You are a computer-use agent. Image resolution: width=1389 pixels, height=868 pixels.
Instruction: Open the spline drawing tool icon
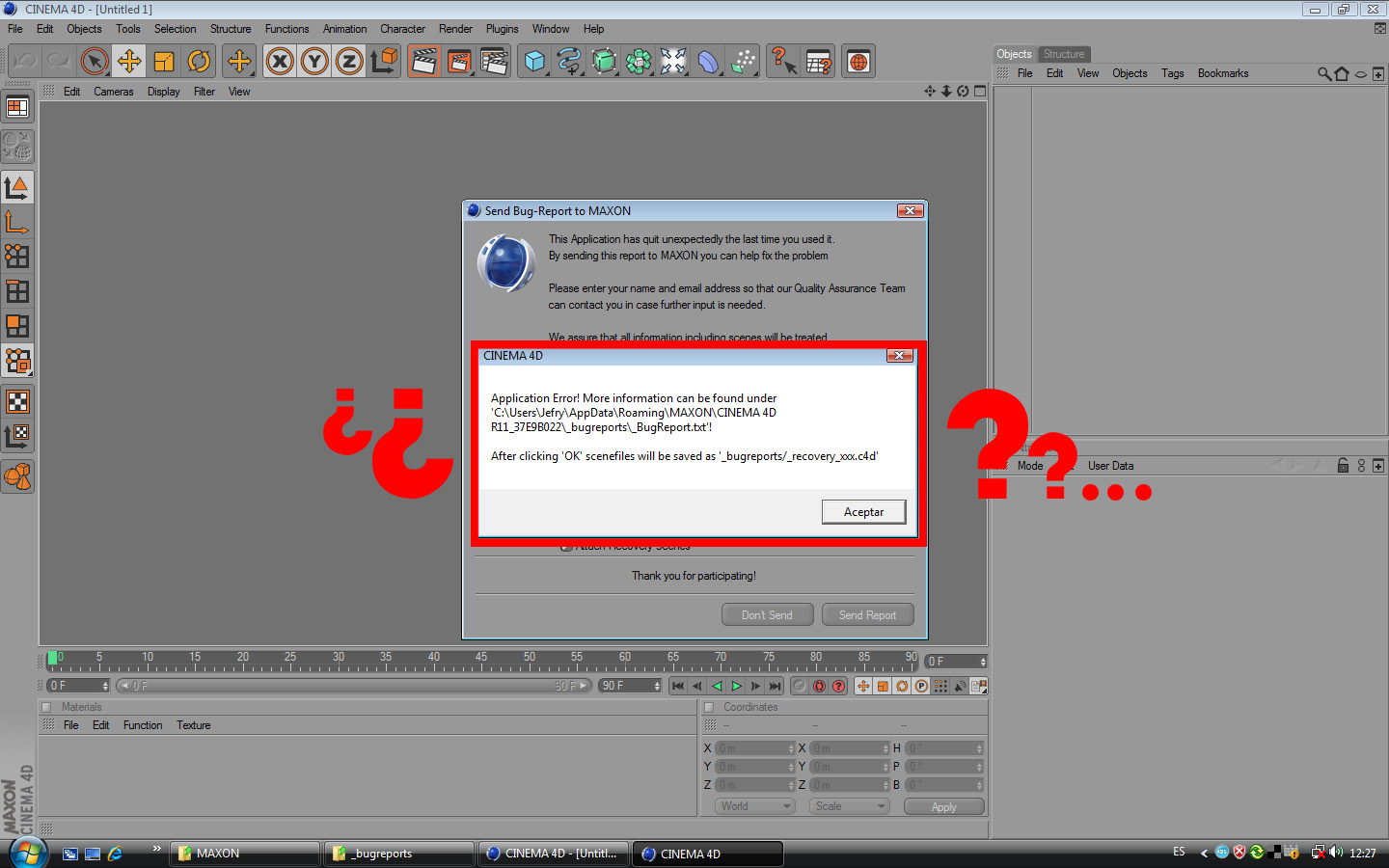(x=569, y=62)
